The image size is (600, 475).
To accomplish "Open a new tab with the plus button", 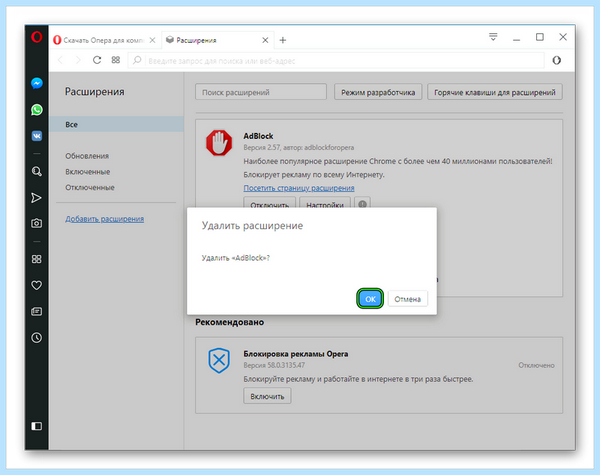I will (x=283, y=40).
